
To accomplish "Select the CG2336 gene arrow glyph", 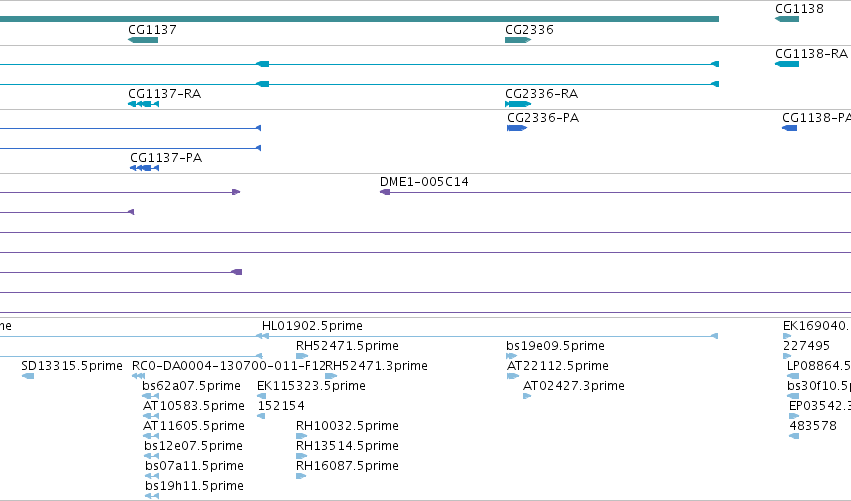I will [x=518, y=40].
